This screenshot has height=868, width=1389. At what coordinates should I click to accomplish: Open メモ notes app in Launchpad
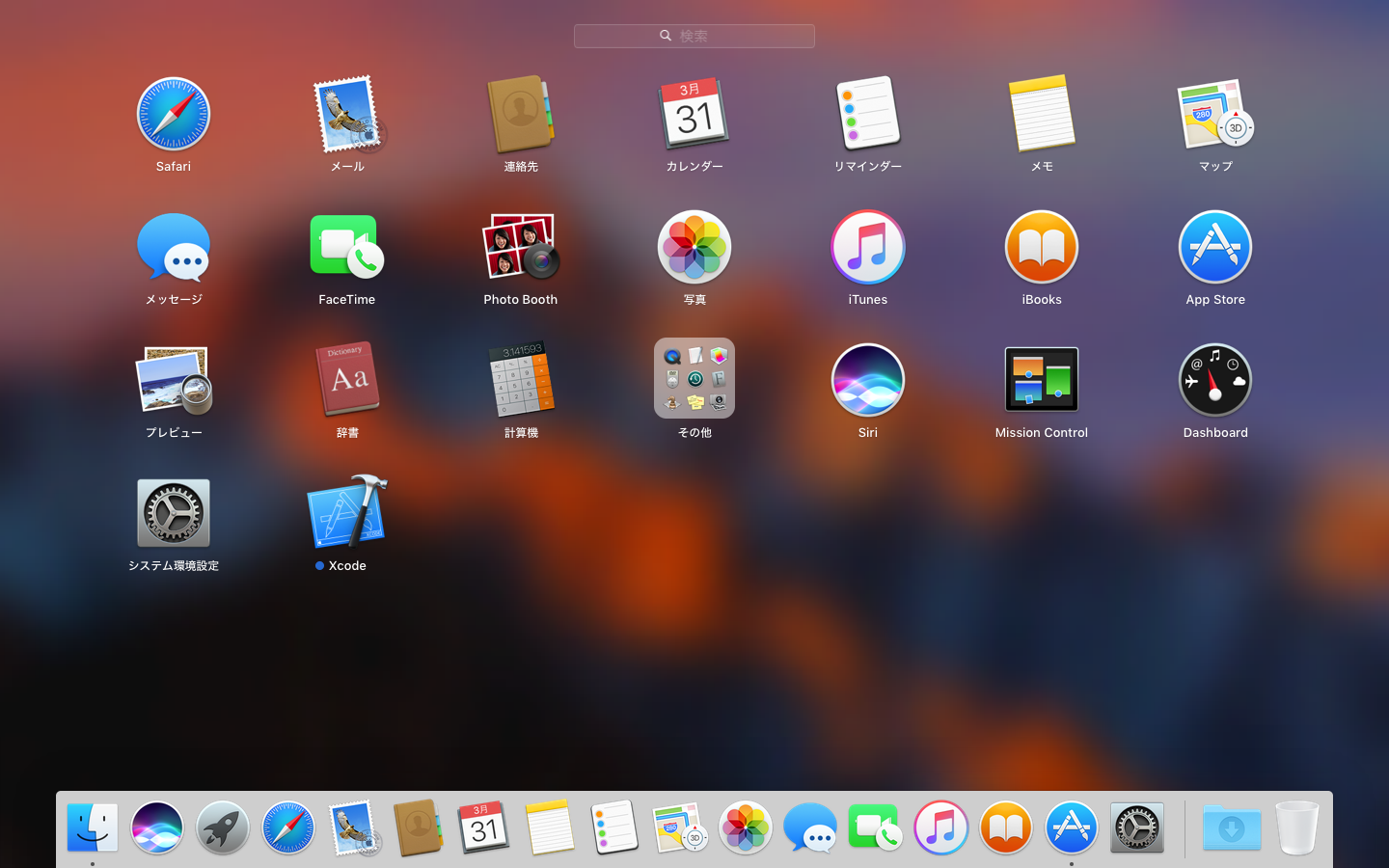pos(1042,115)
